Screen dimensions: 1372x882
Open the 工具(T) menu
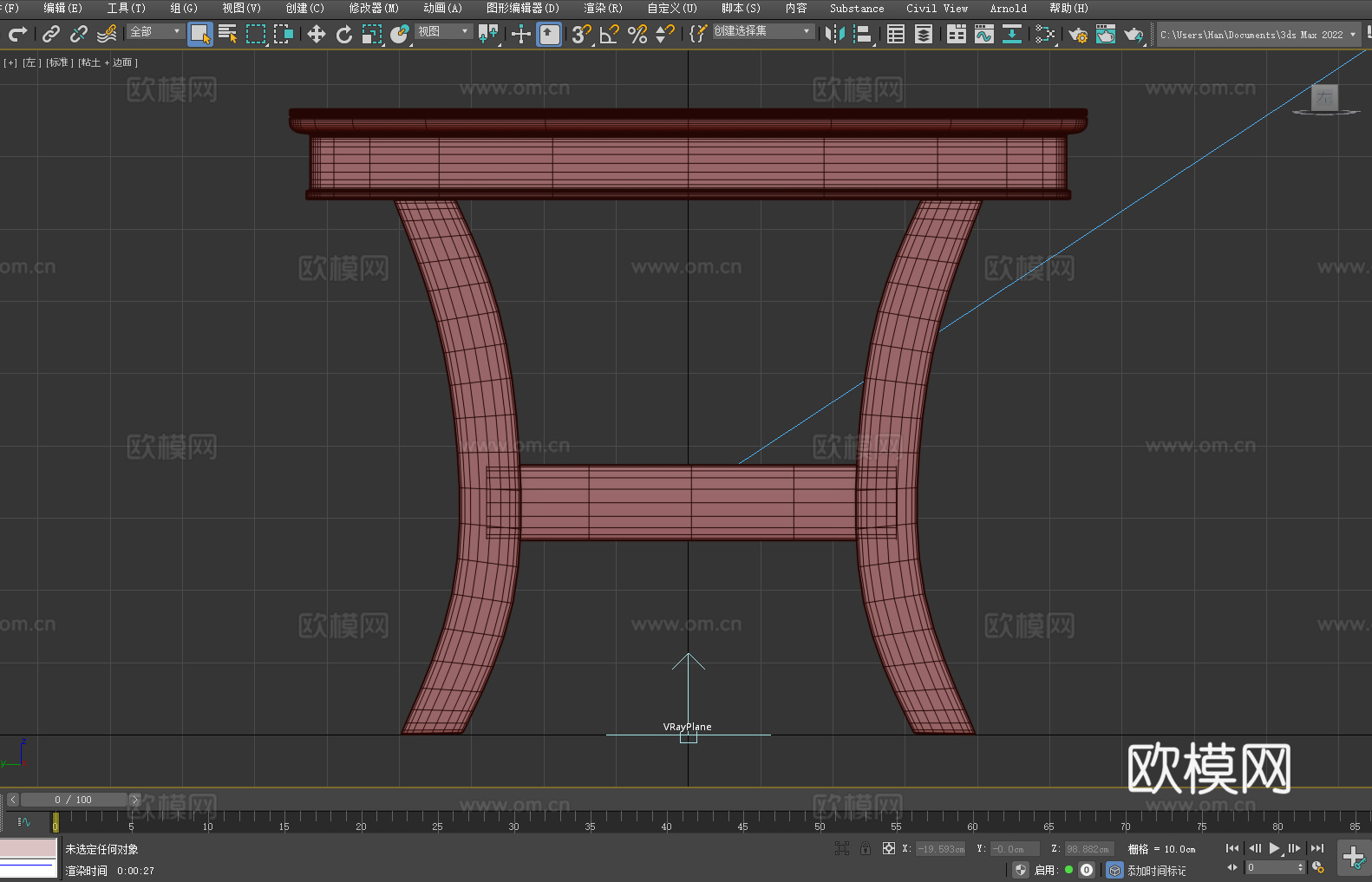pos(126,8)
